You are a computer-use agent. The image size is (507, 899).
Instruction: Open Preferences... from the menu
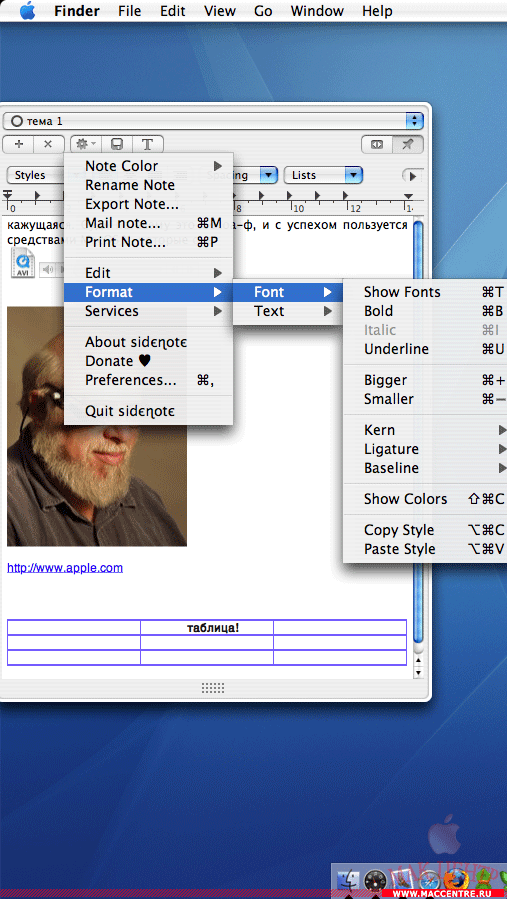149,380
